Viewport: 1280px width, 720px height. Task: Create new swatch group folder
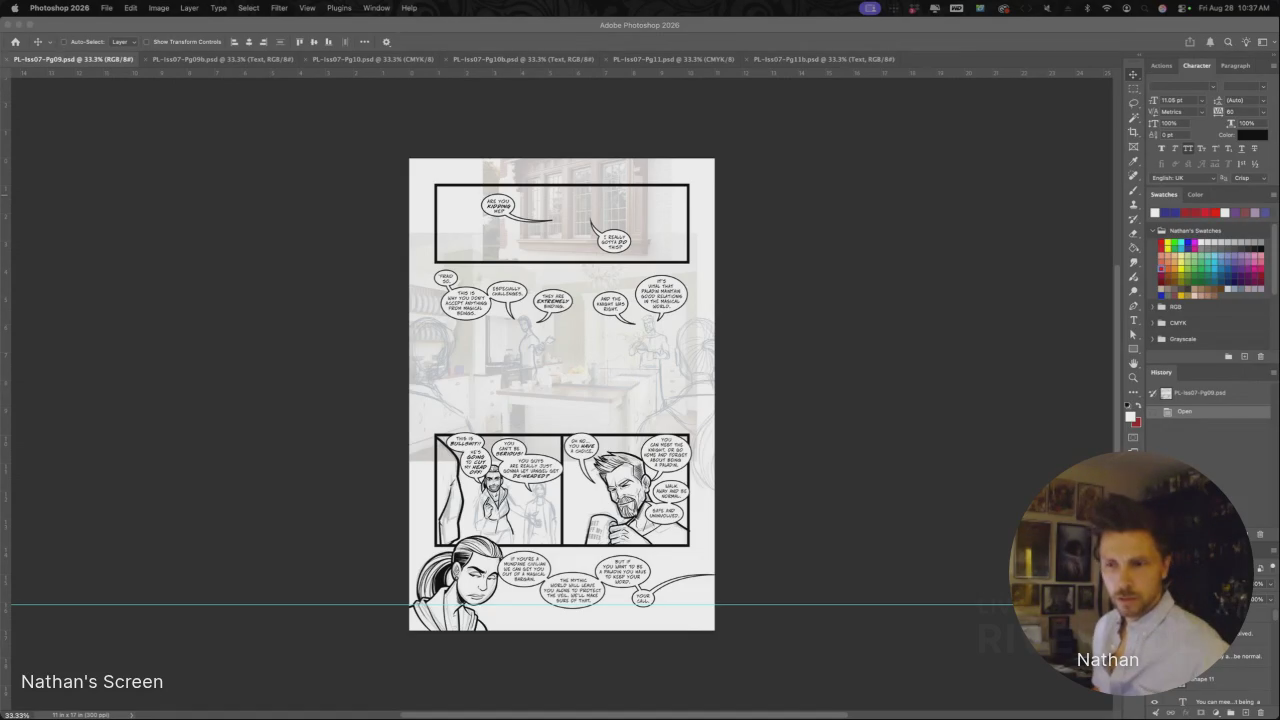(x=1229, y=356)
